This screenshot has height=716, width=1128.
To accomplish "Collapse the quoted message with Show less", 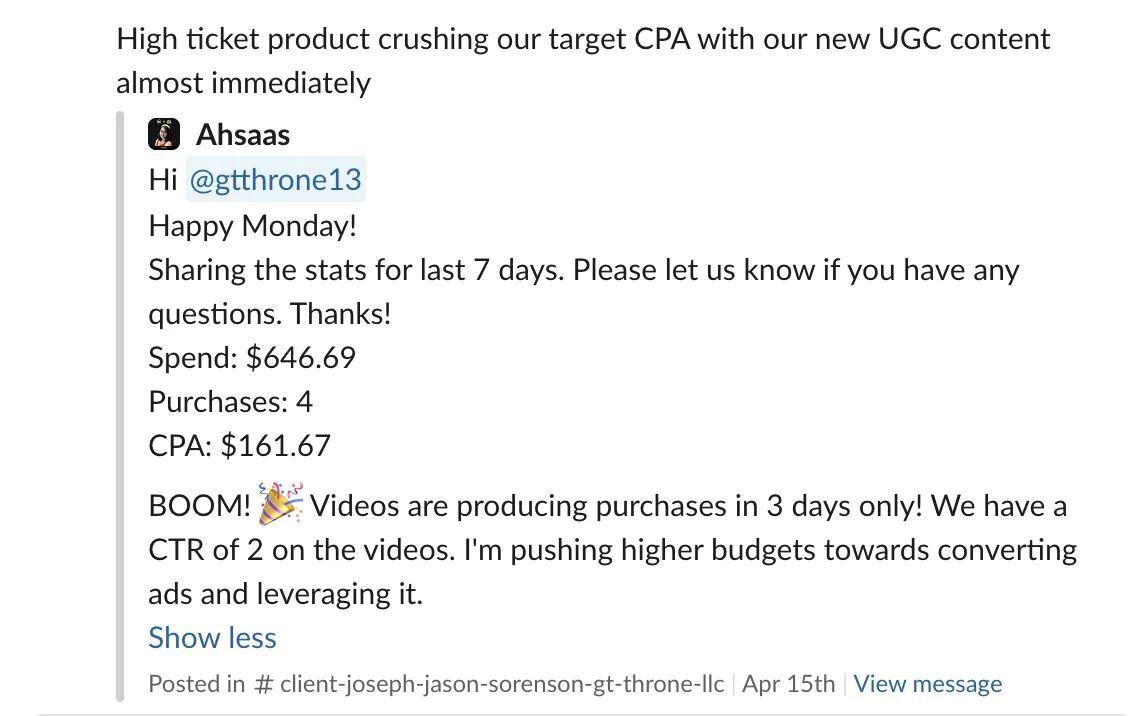I will point(212,638).
